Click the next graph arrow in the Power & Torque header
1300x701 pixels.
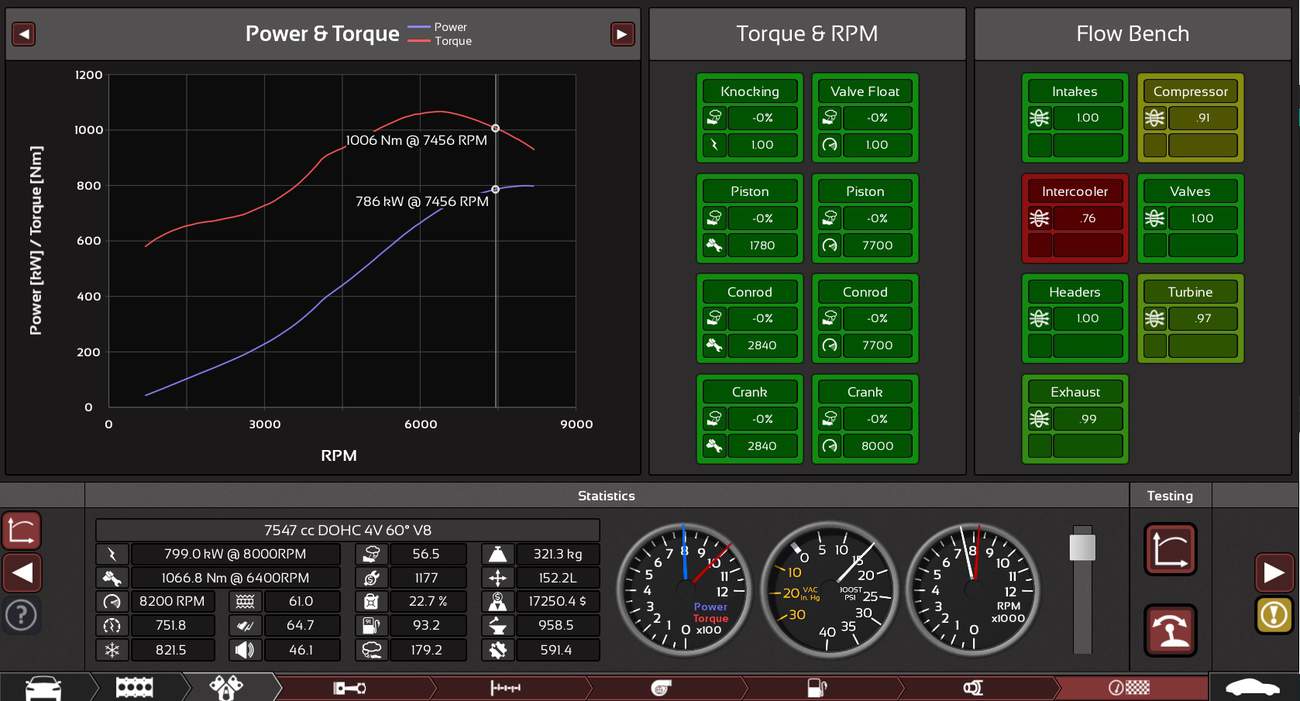coord(622,34)
